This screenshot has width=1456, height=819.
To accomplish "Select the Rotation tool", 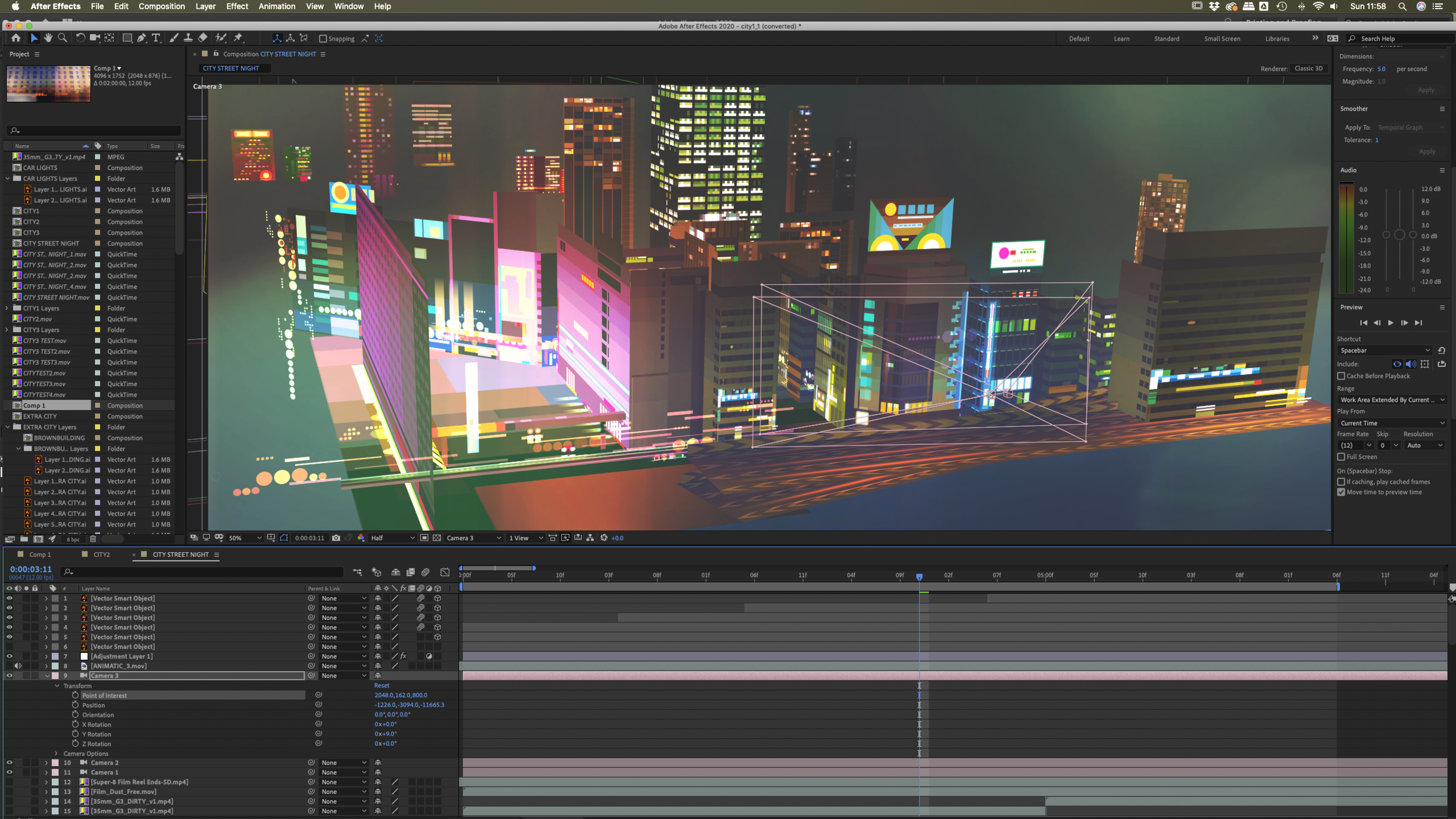I will (x=80, y=38).
